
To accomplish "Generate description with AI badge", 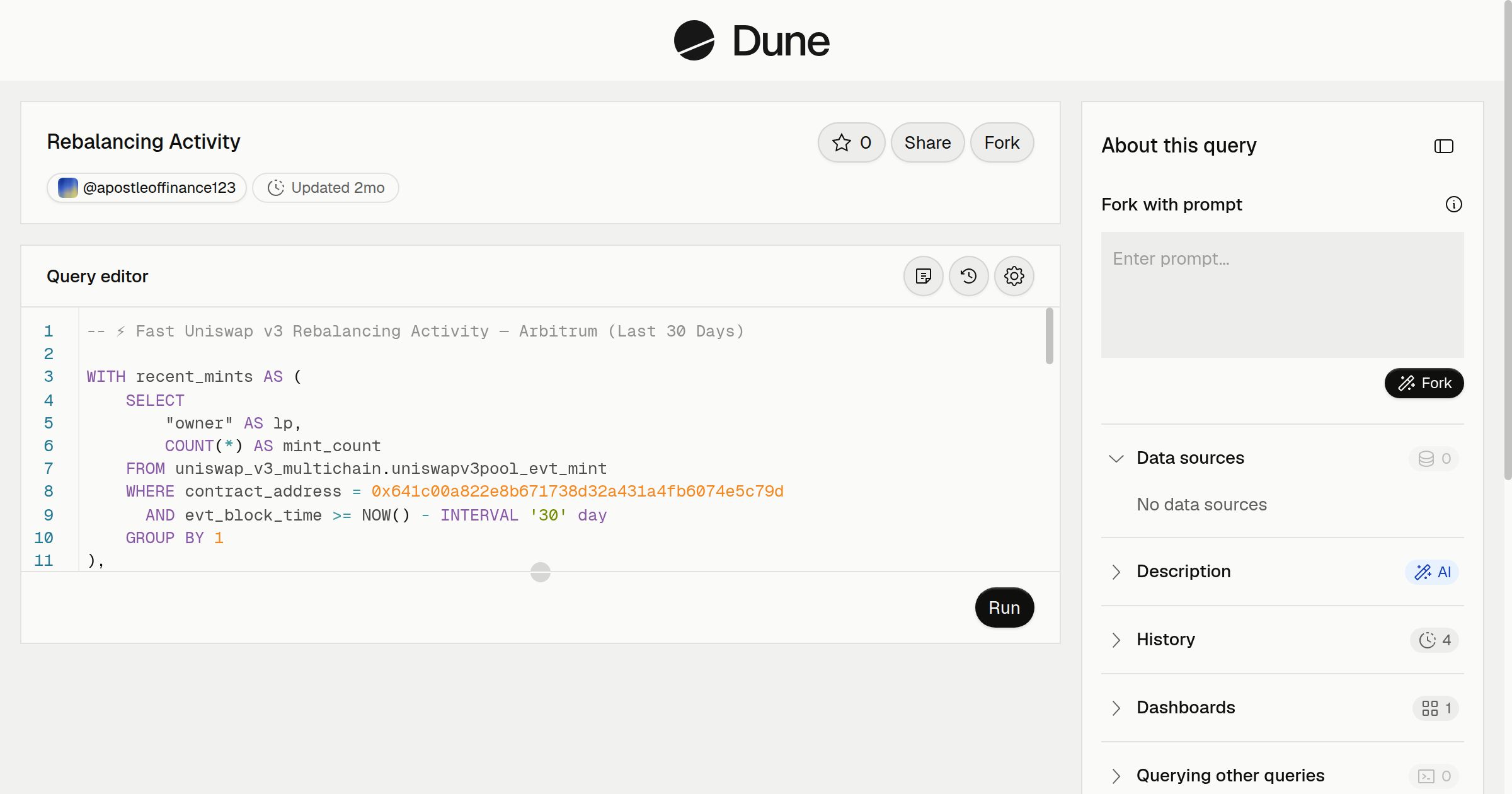I will pos(1433,572).
